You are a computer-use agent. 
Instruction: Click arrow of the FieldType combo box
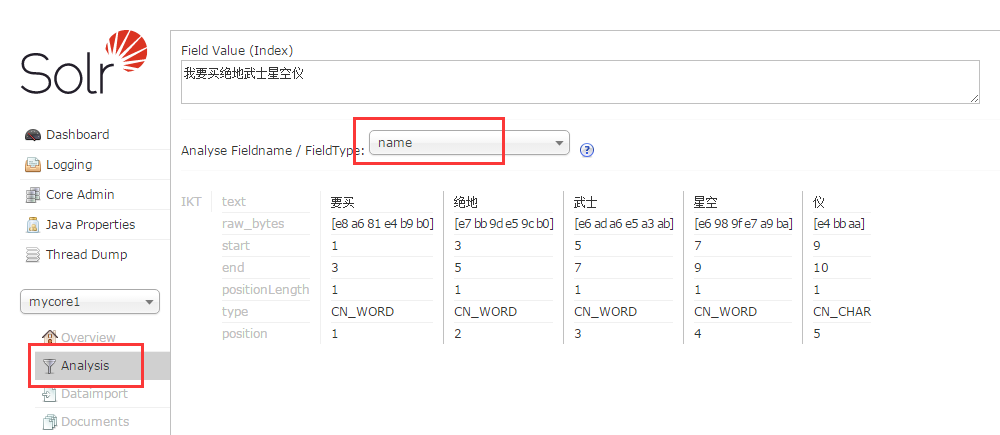click(x=559, y=143)
